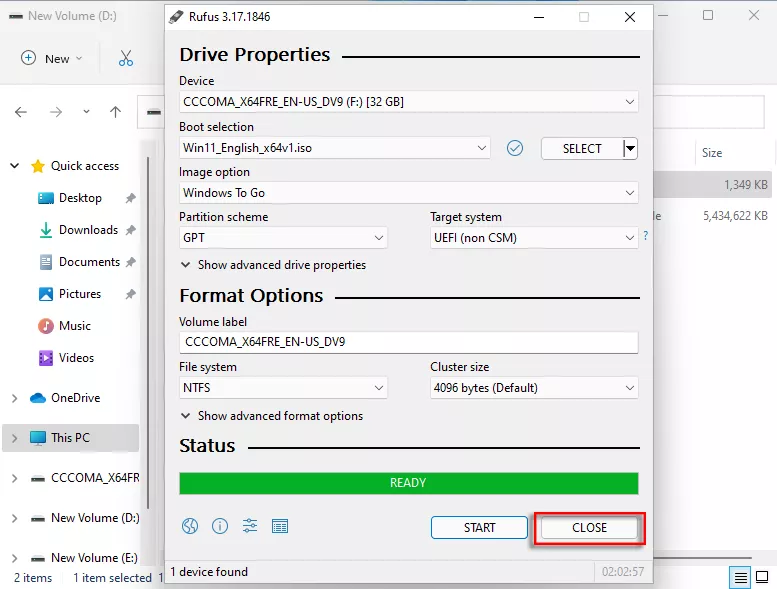Click the START button
Image resolution: width=777 pixels, height=589 pixels.
pyautogui.click(x=479, y=528)
